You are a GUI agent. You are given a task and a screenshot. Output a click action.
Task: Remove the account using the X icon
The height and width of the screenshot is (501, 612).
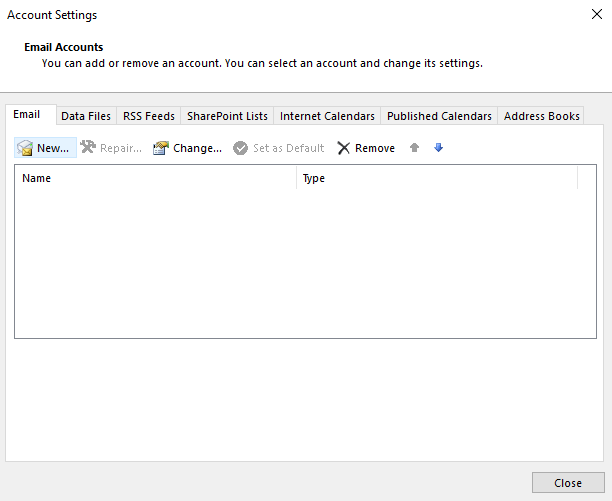(344, 148)
